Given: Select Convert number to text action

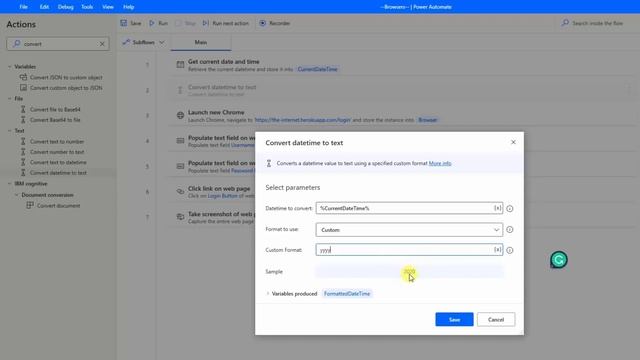Looking at the screenshot, I should (57, 152).
